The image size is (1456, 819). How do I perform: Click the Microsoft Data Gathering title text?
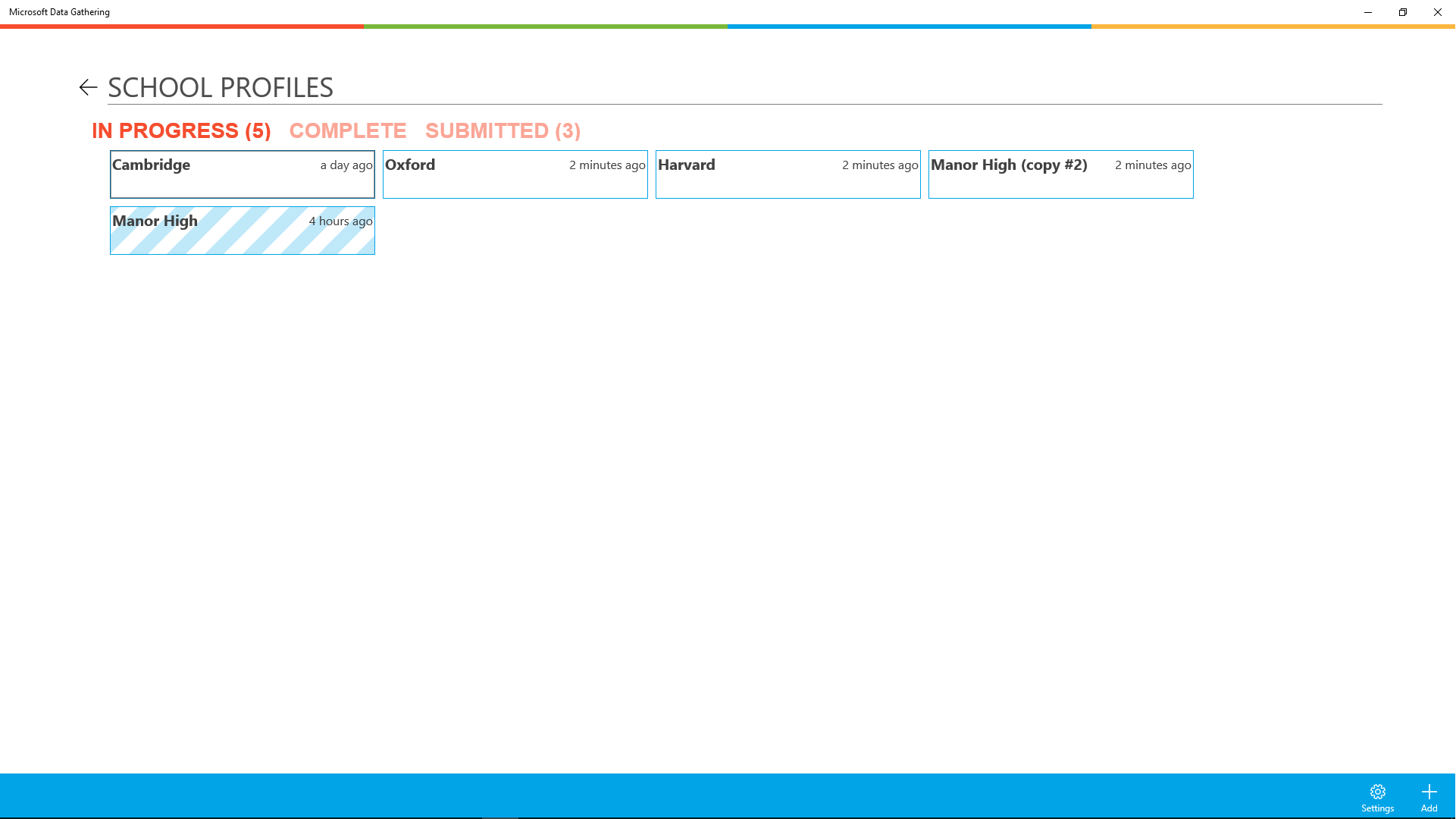[59, 12]
